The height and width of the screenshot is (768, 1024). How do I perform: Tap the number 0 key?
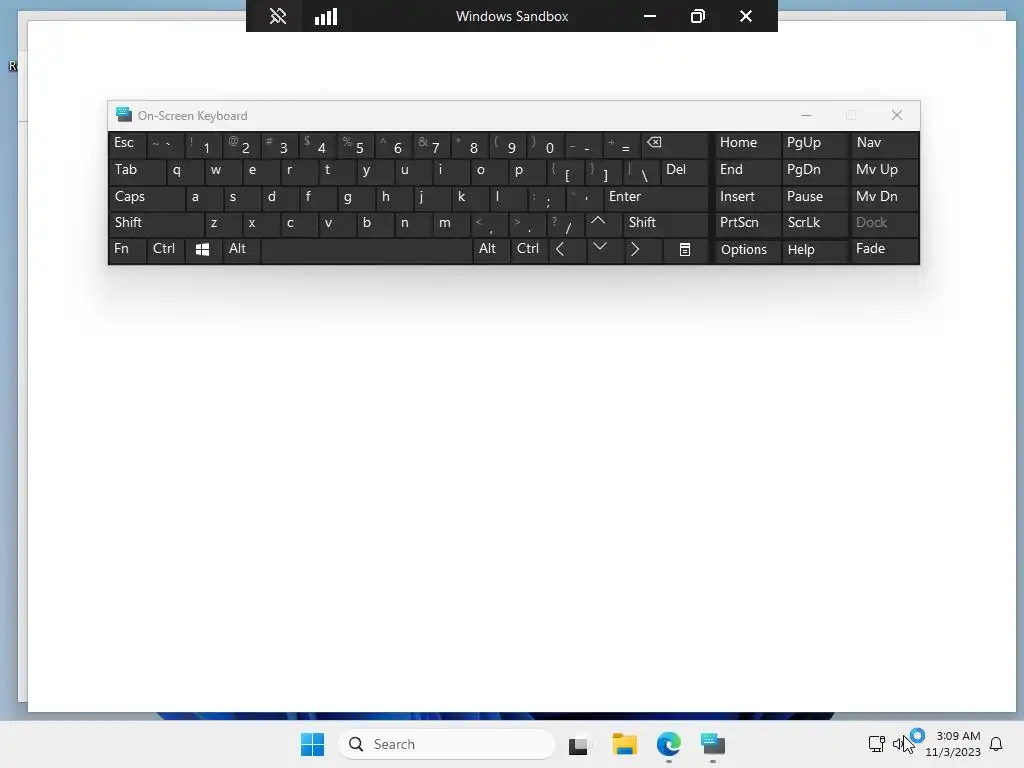(x=547, y=144)
